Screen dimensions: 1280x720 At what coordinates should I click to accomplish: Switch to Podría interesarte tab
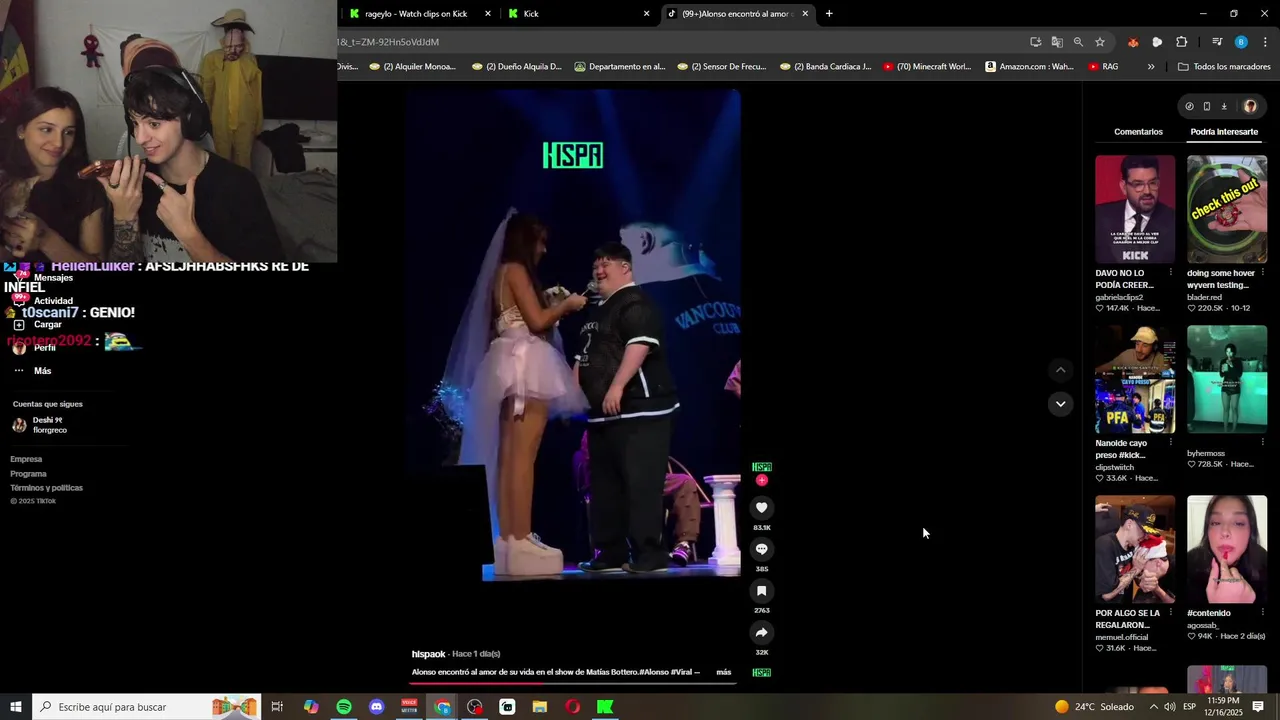[1224, 132]
